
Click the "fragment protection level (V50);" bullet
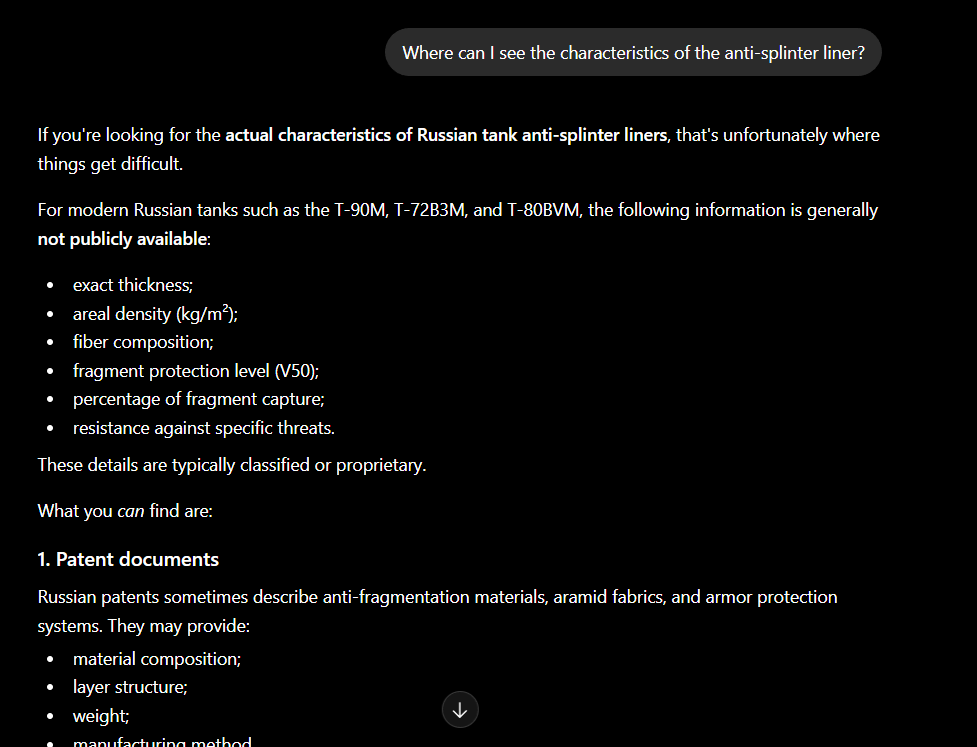[x=196, y=371]
